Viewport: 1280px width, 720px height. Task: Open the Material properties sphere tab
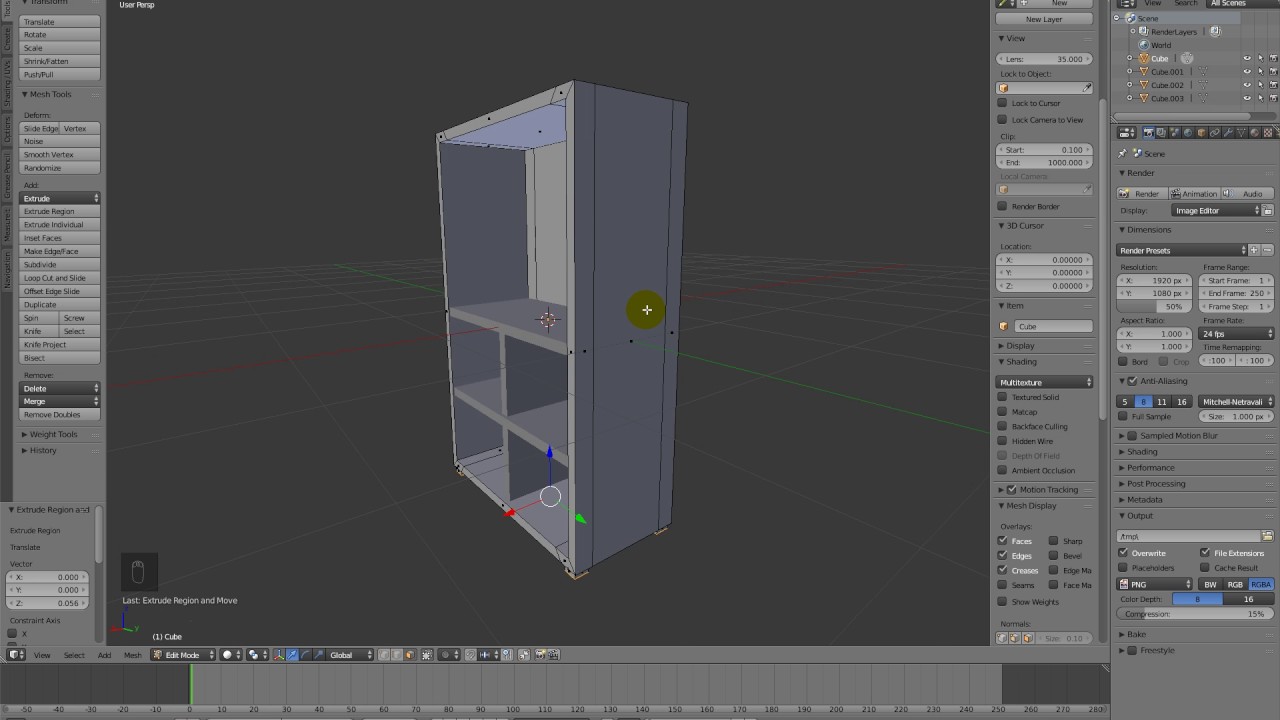pyautogui.click(x=1255, y=133)
